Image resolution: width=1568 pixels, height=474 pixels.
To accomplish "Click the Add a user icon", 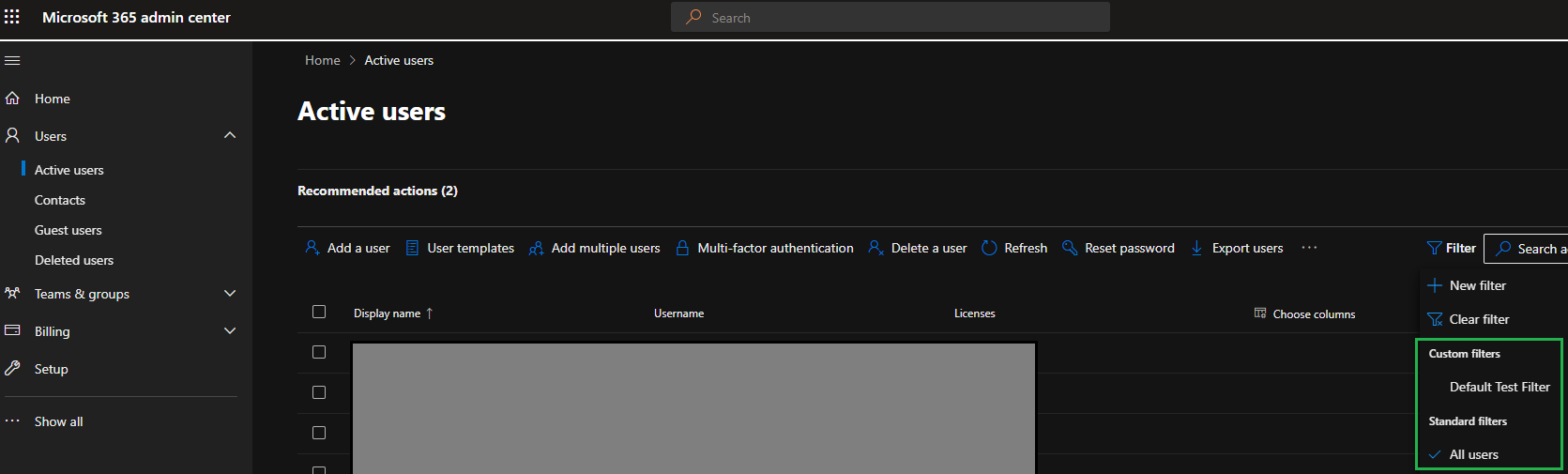I will pyautogui.click(x=312, y=248).
